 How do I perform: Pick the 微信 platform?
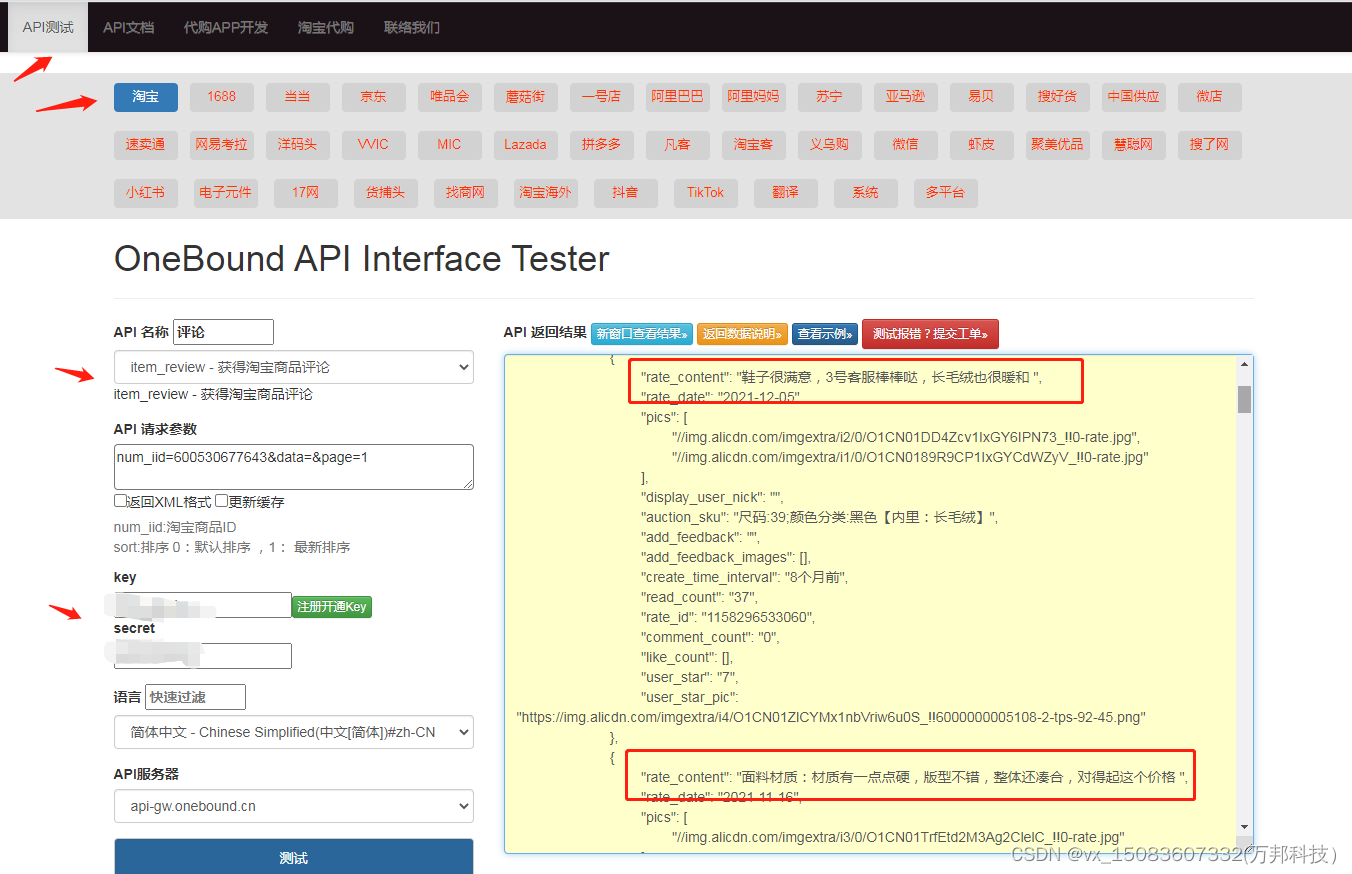(906, 145)
